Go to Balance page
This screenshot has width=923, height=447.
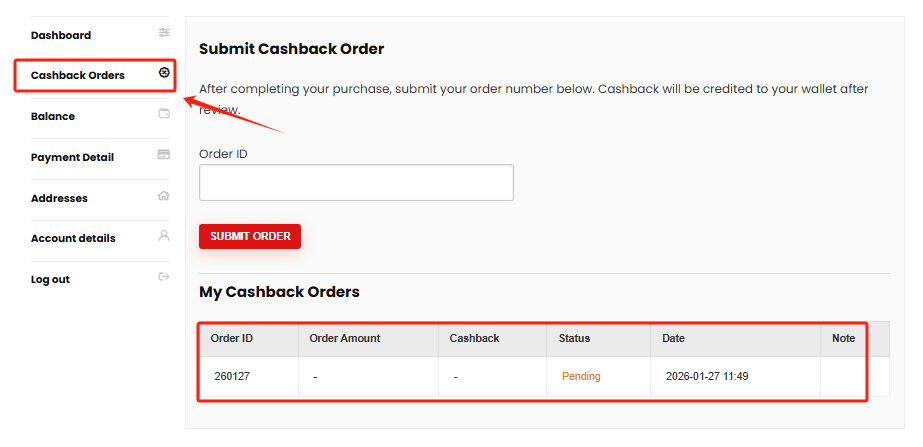pyautogui.click(x=53, y=117)
